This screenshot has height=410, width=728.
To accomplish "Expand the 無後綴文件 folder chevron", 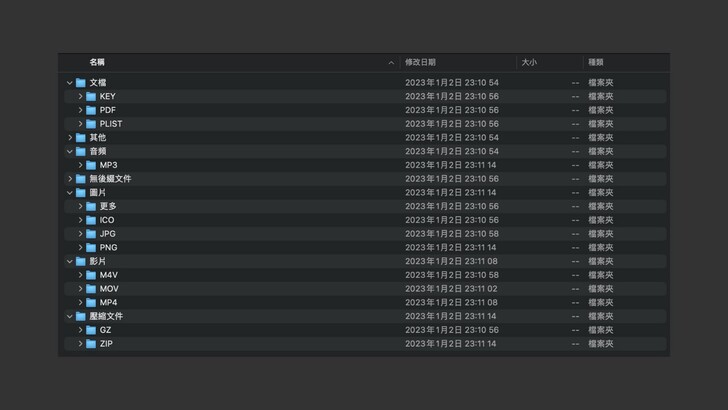I will point(70,179).
